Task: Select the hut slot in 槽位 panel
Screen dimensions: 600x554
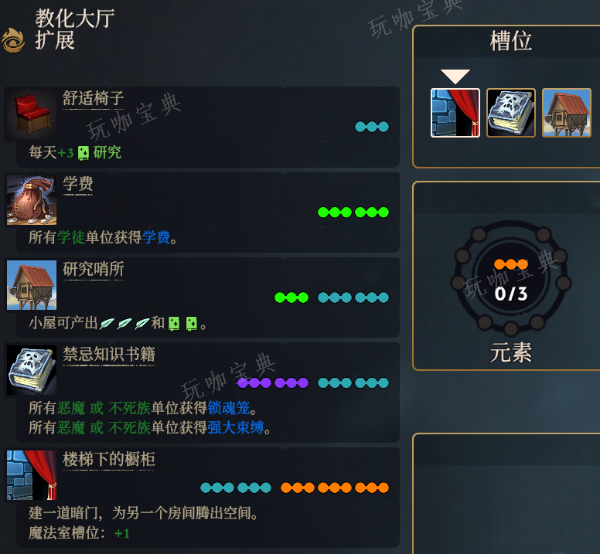Action: coord(567,113)
